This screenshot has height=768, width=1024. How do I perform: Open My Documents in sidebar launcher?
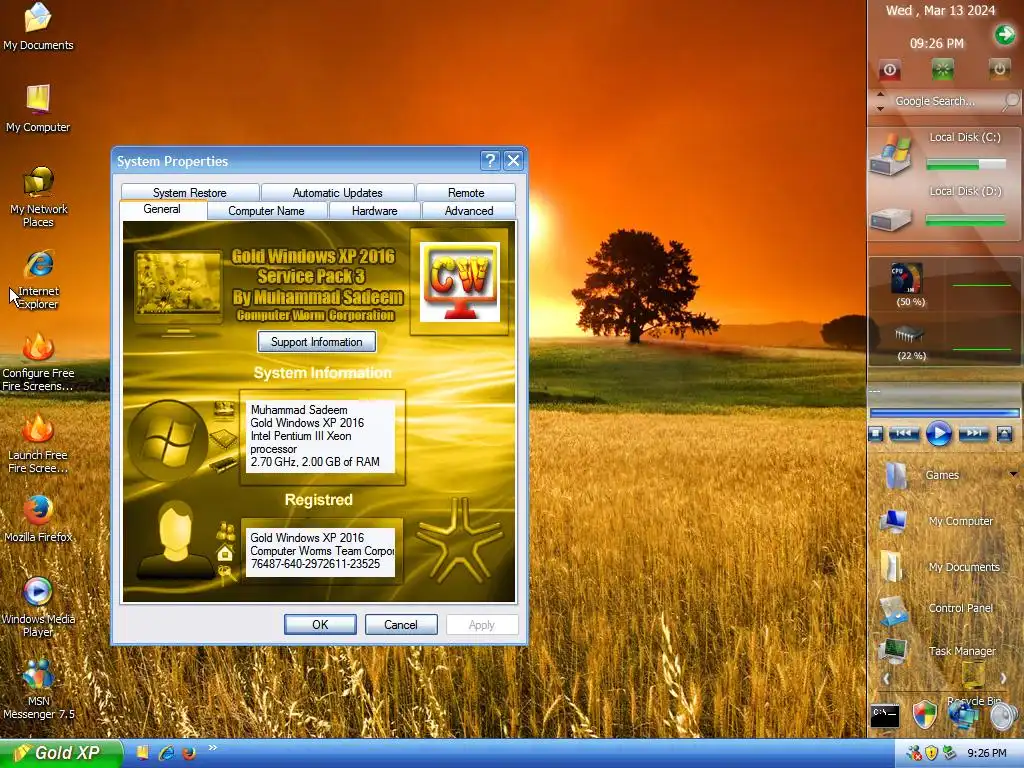click(x=892, y=566)
